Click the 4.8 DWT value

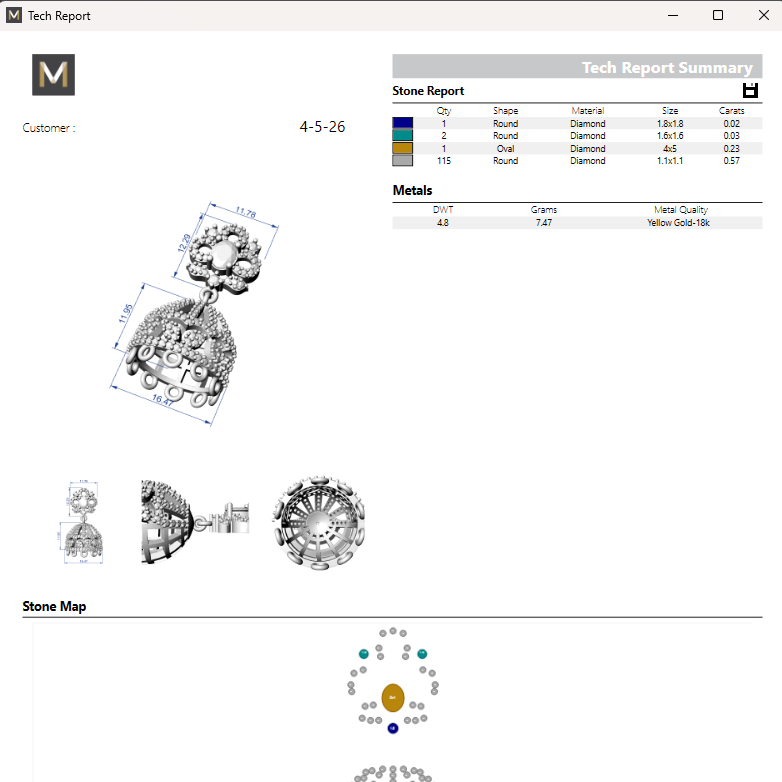(x=443, y=223)
